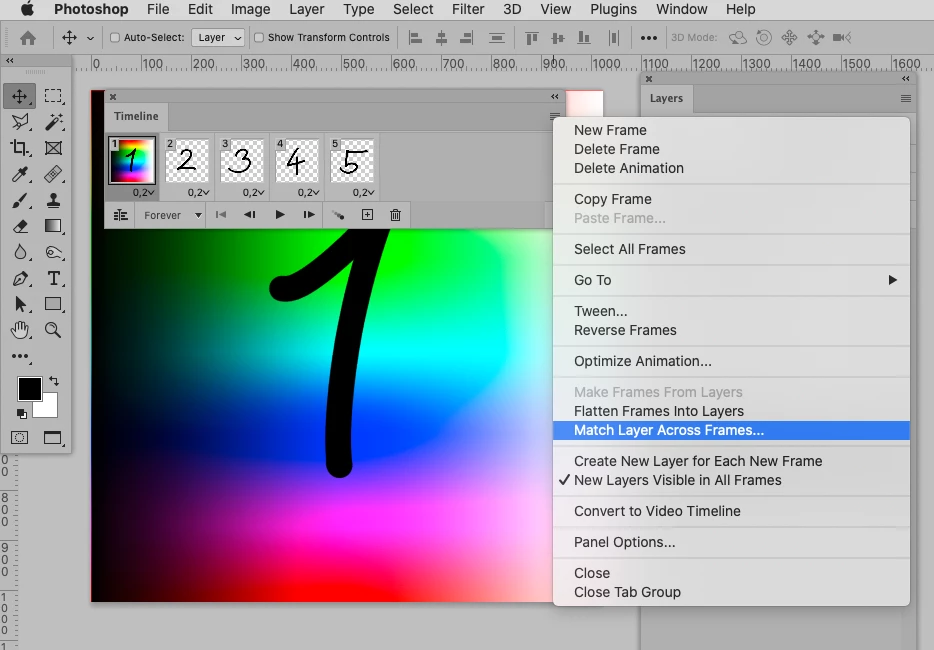Select the Rectangle shape tool
Image resolution: width=934 pixels, height=650 pixels.
(x=53, y=304)
